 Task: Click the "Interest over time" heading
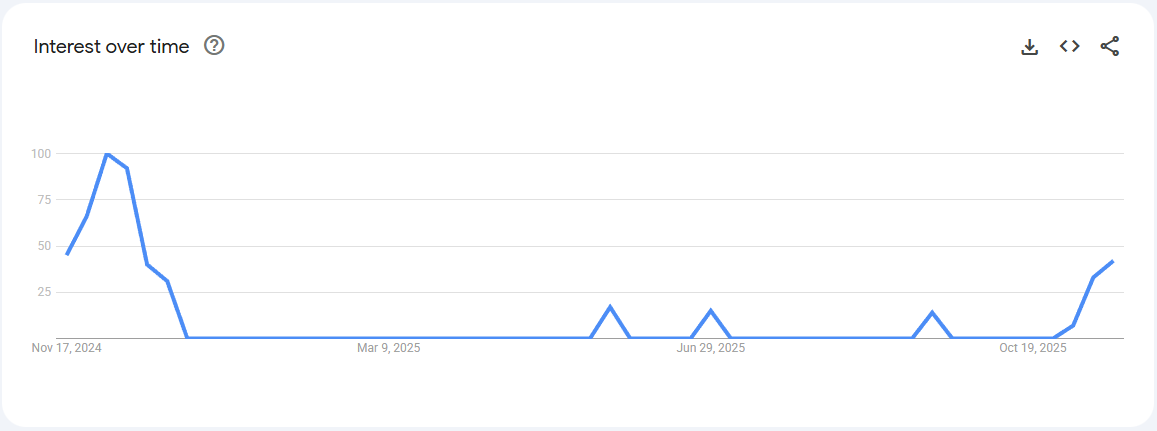(111, 46)
